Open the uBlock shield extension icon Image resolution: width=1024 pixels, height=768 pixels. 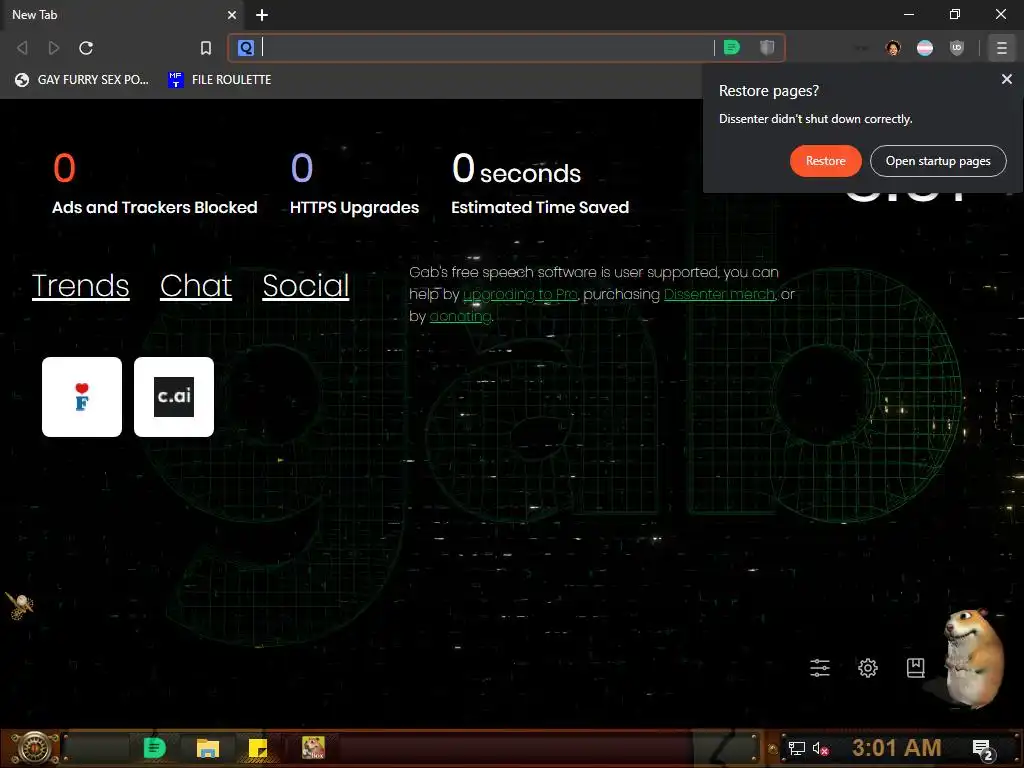[957, 48]
